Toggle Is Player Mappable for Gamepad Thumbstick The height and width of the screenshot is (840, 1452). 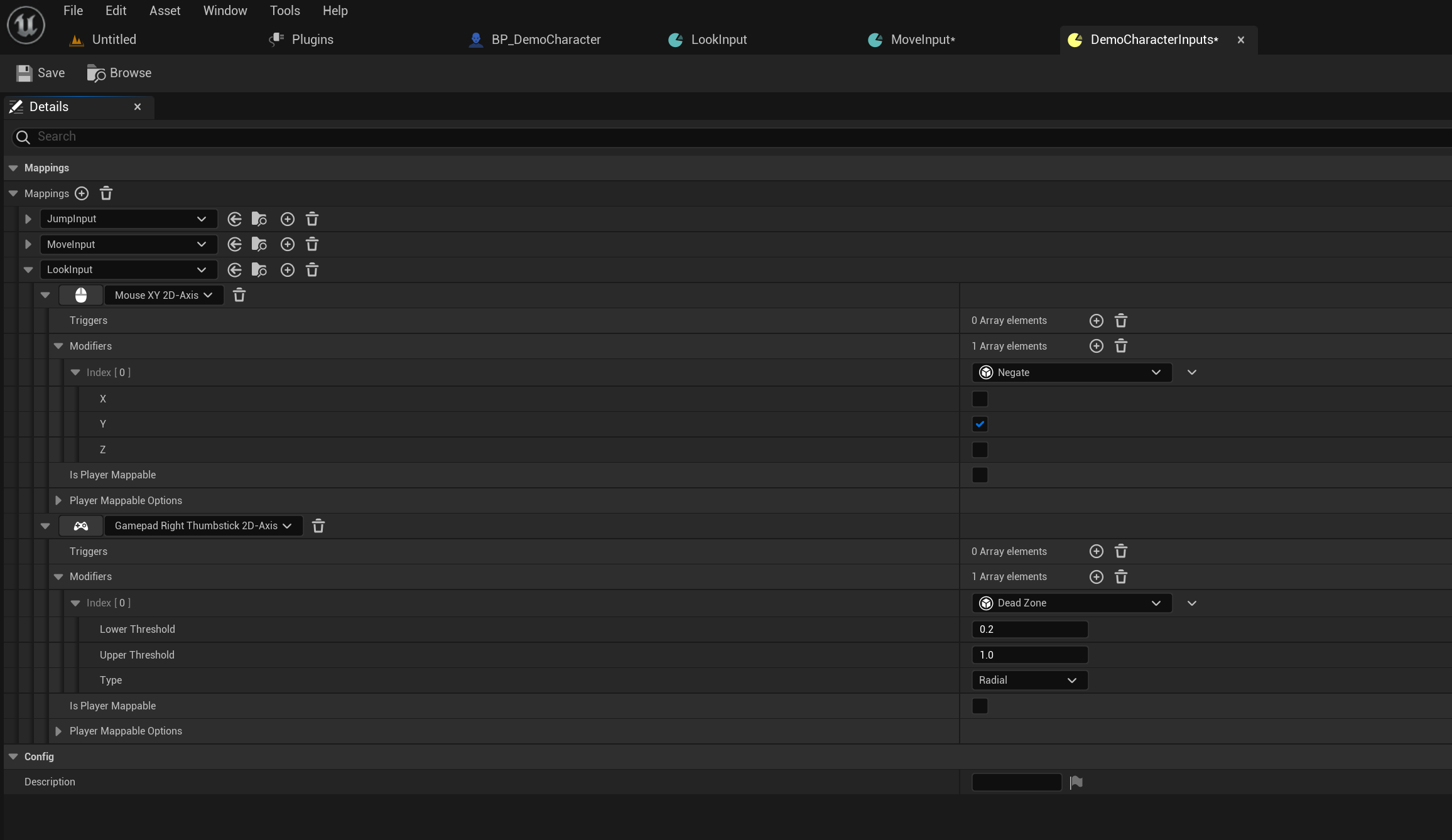point(980,706)
